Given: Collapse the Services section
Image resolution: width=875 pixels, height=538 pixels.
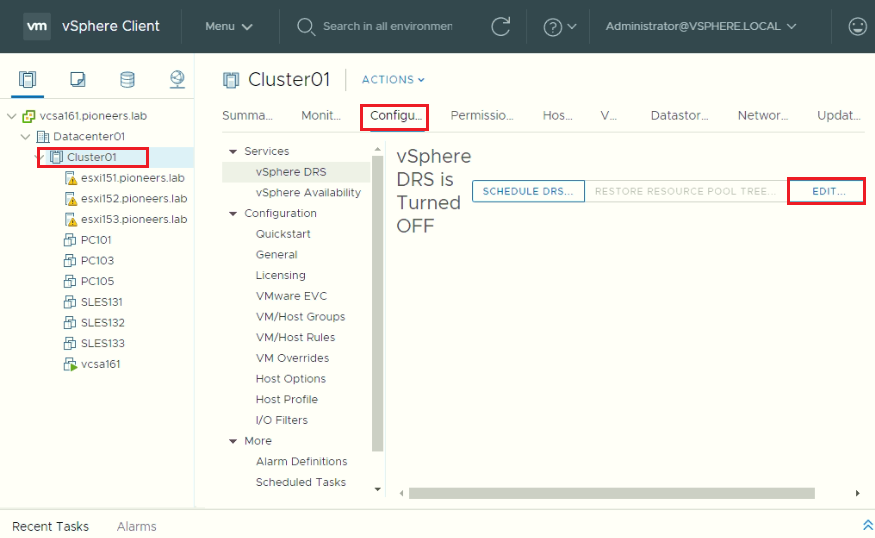Looking at the screenshot, I should [x=233, y=152].
